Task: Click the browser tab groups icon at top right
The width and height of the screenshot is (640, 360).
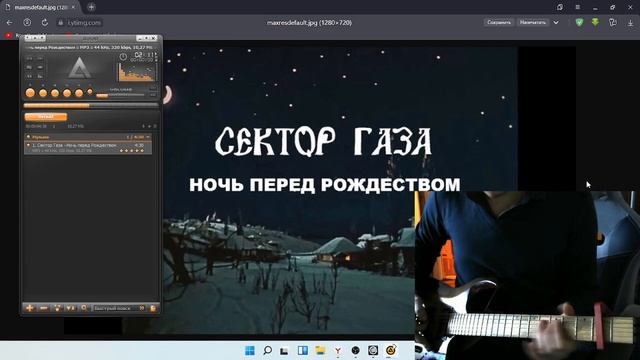Action: pyautogui.click(x=560, y=7)
